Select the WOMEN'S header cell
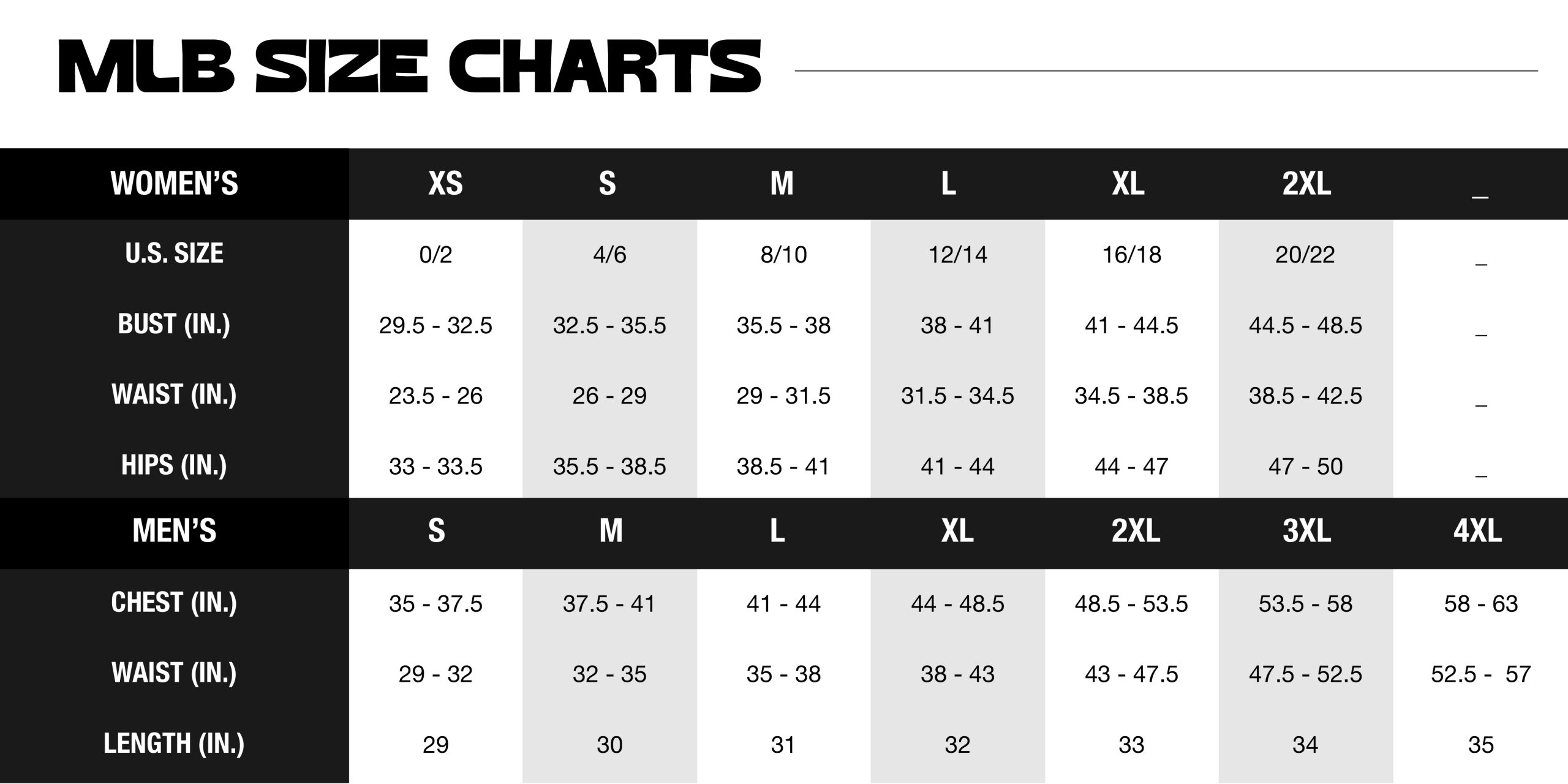This screenshot has width=1568, height=784. 174,183
